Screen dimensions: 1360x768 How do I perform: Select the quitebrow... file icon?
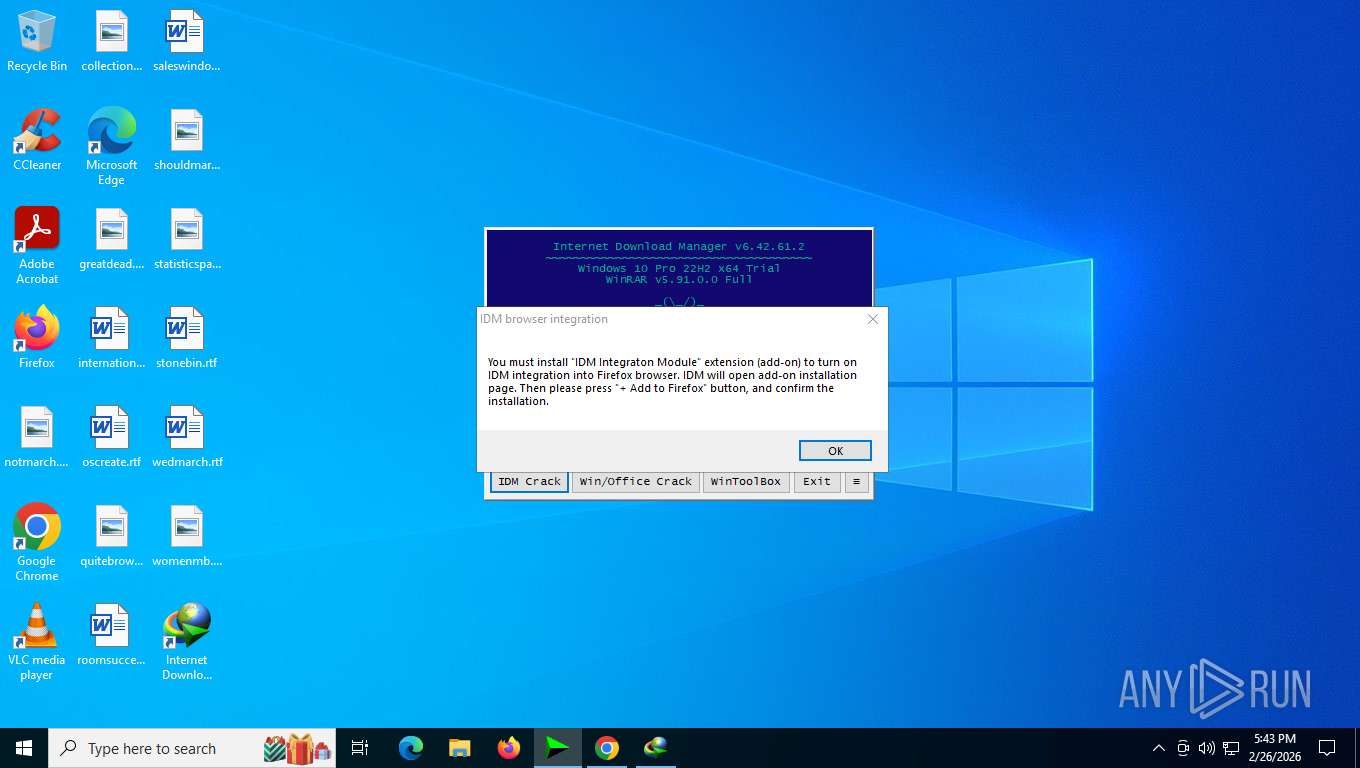click(x=111, y=536)
